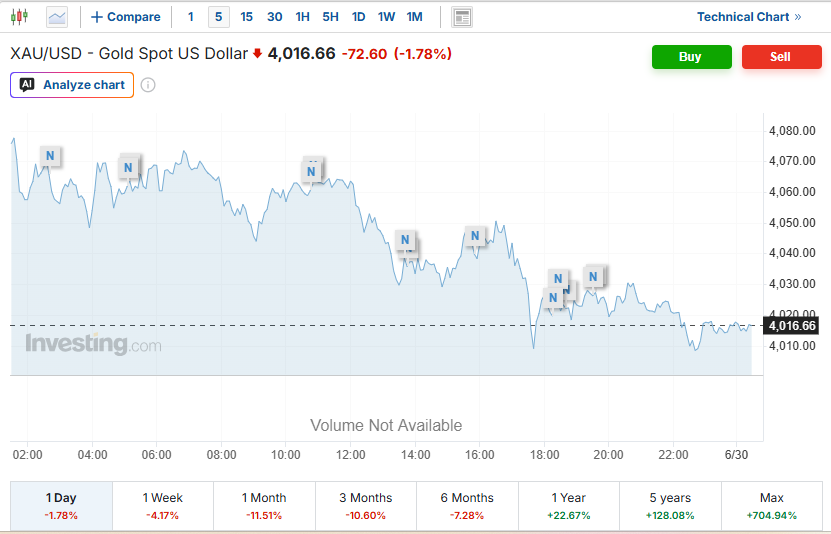Click the green Buy button

click(692, 57)
